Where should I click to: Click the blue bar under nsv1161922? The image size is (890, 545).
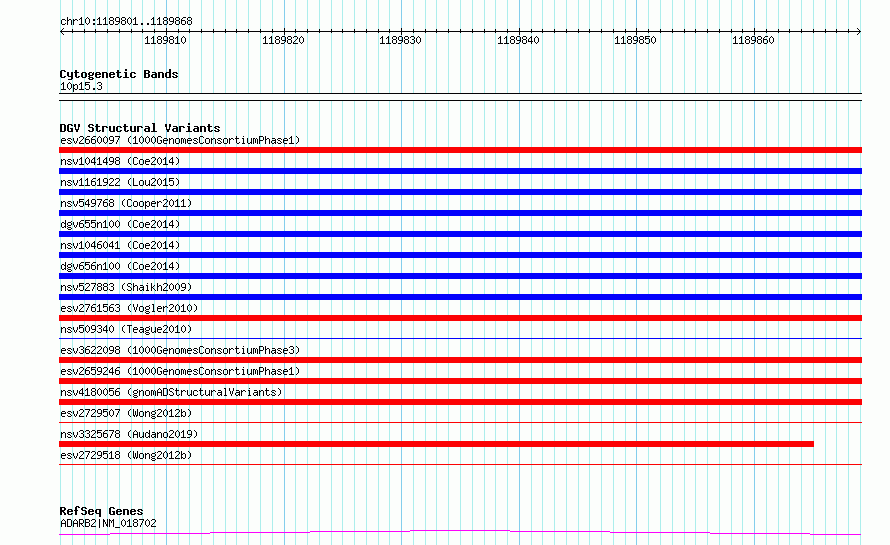tap(460, 192)
